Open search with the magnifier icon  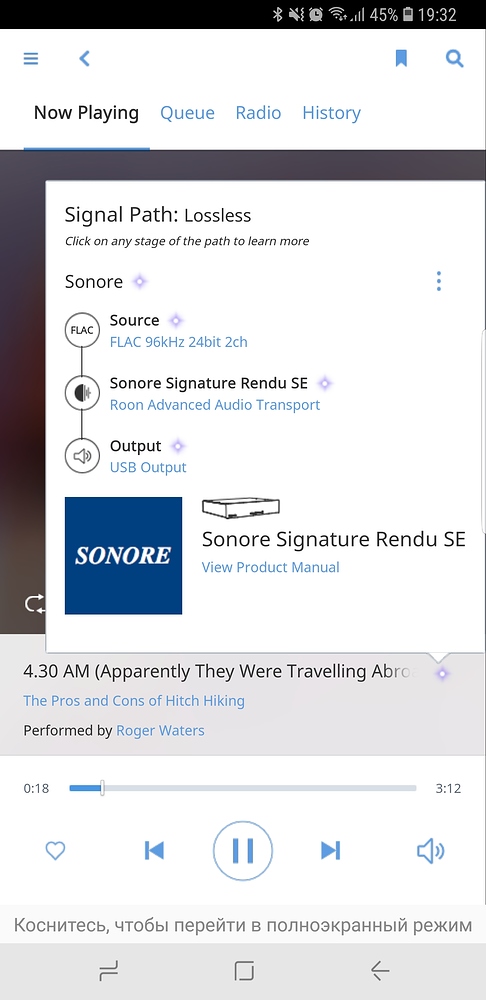(x=454, y=59)
